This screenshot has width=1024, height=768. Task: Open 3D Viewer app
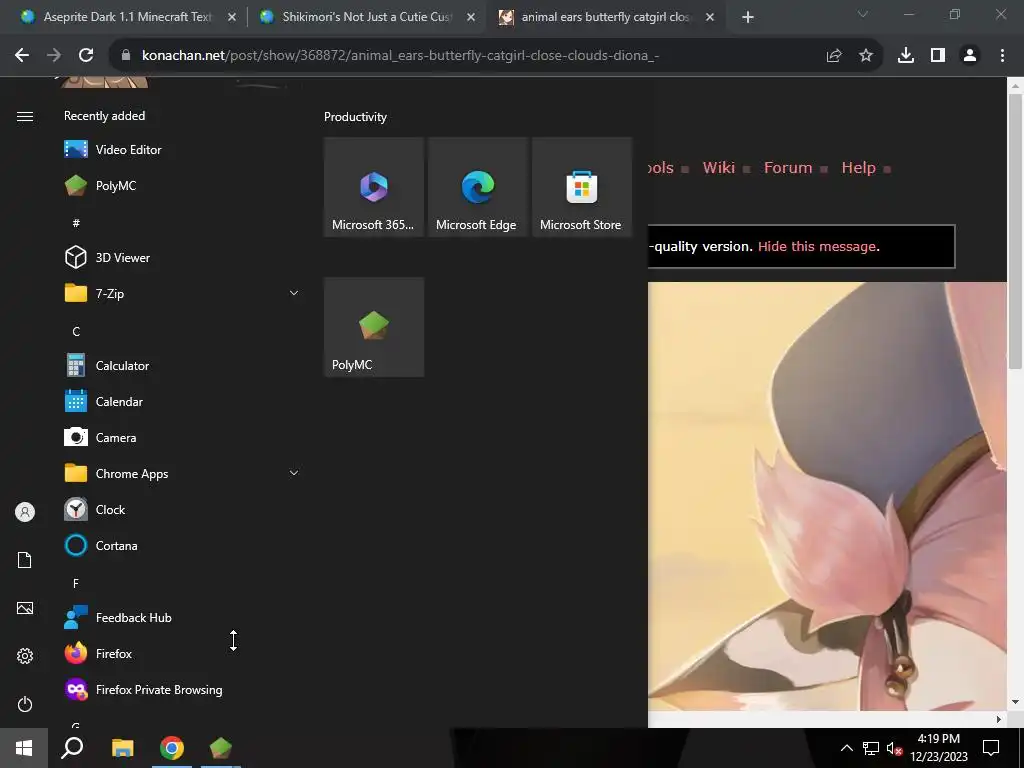(181, 257)
